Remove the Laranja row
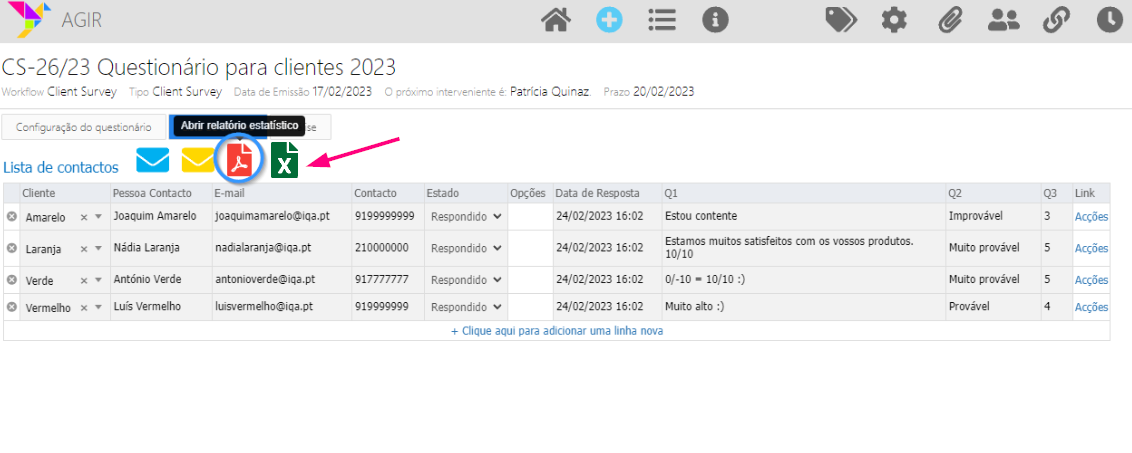This screenshot has height=453, width=1132. coord(12,248)
